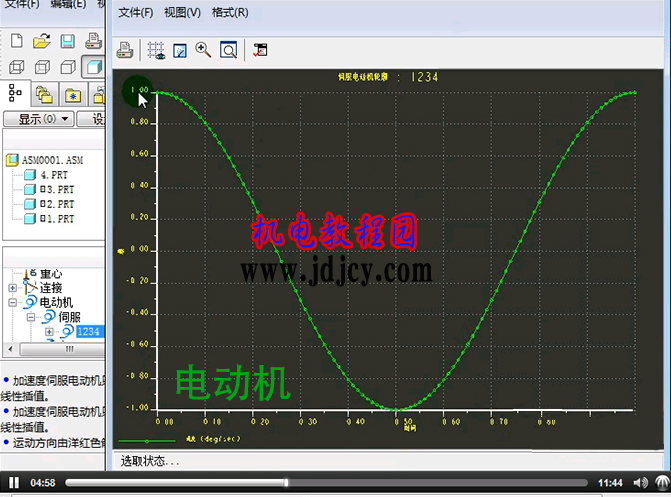The image size is (671, 497).
Task: Toggle graph grid lines icon
Action: (x=156, y=51)
